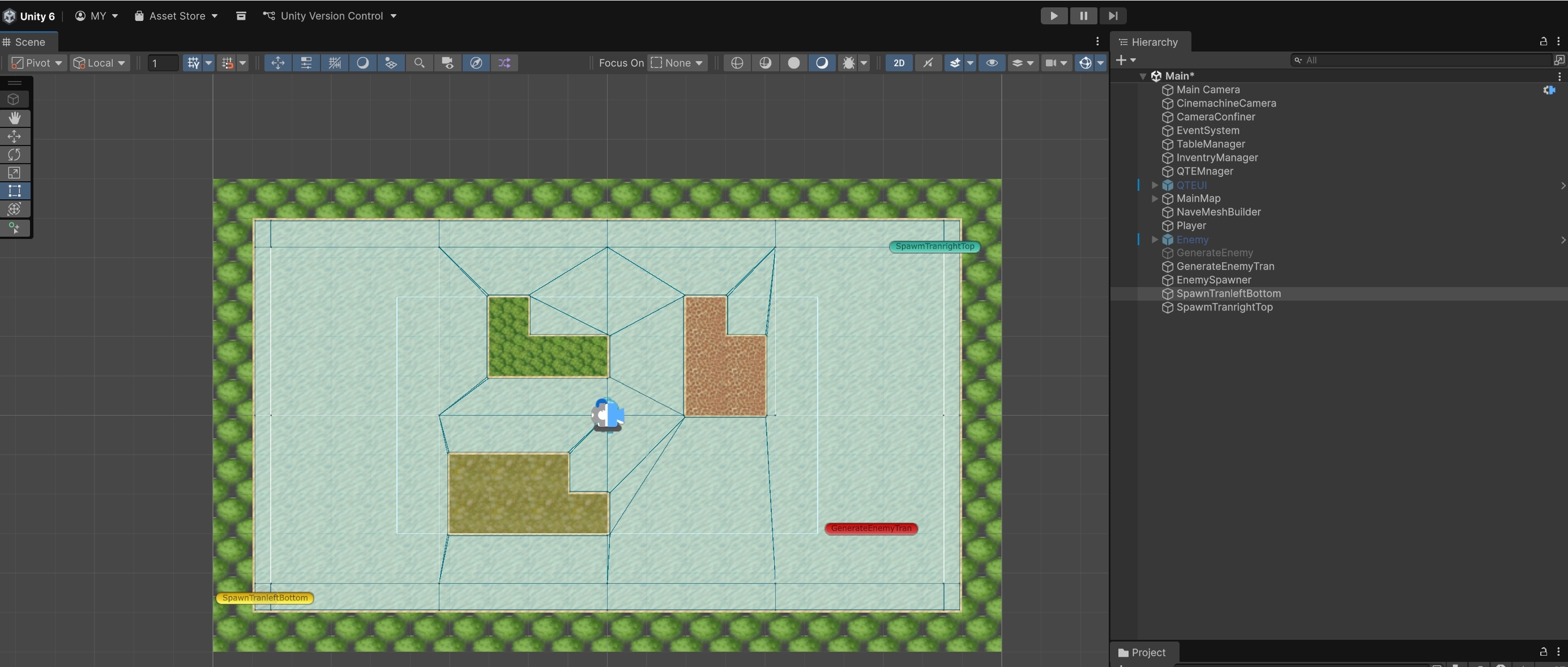This screenshot has height=667, width=1568.
Task: Select the Rotate tool
Action: coord(15,155)
